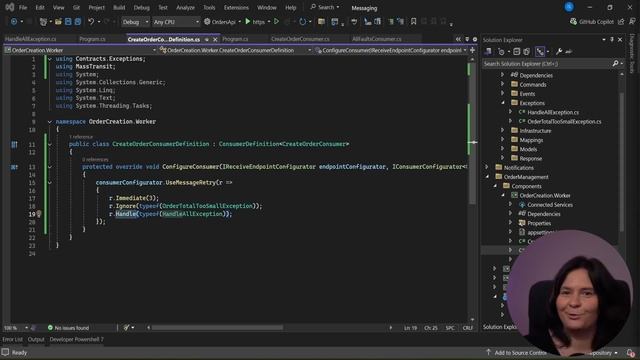Expand the Events folder
The height and width of the screenshot is (360, 640).
pyautogui.click(x=503, y=94)
